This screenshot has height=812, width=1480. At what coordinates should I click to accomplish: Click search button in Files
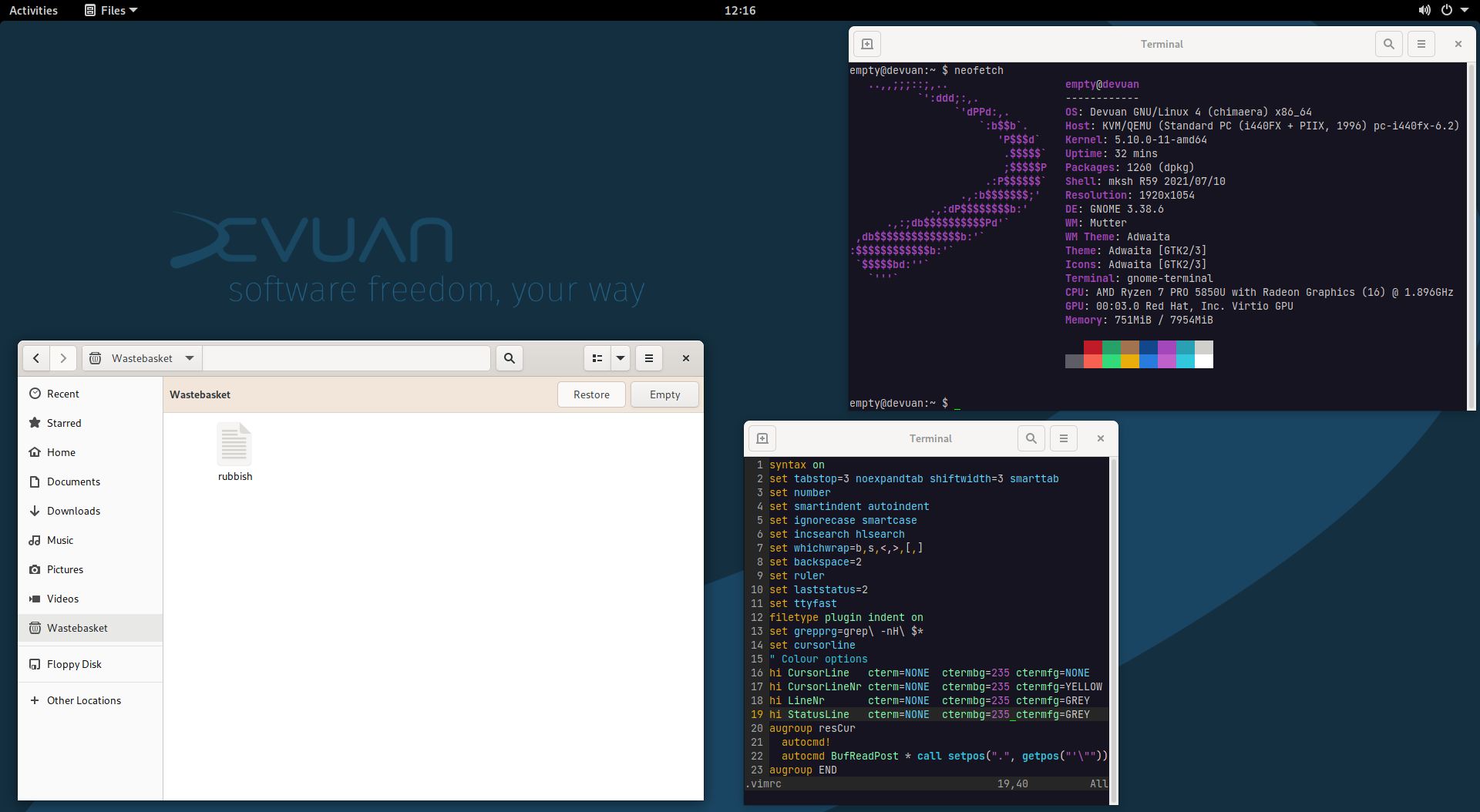point(510,358)
